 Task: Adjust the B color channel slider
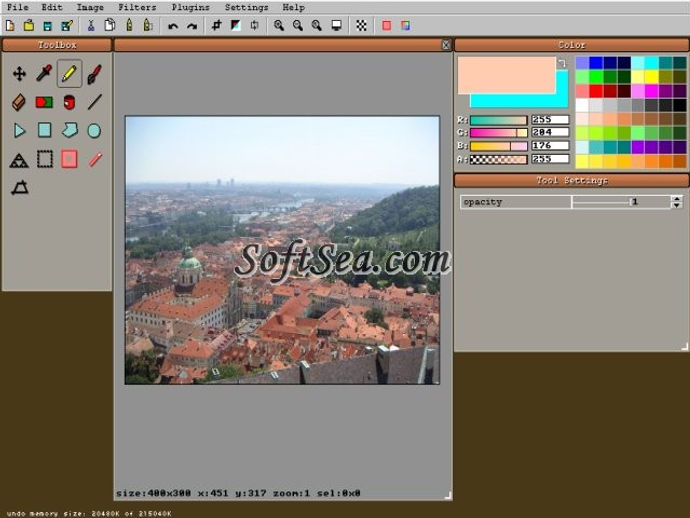coord(498,146)
